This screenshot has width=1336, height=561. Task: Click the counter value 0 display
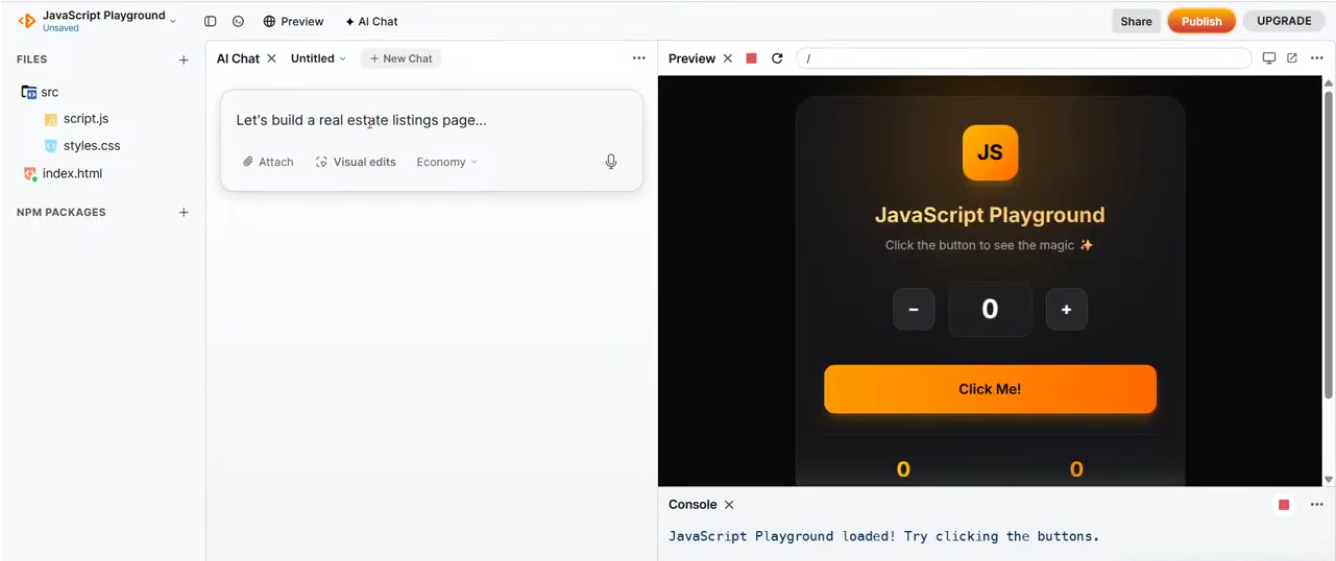point(990,309)
